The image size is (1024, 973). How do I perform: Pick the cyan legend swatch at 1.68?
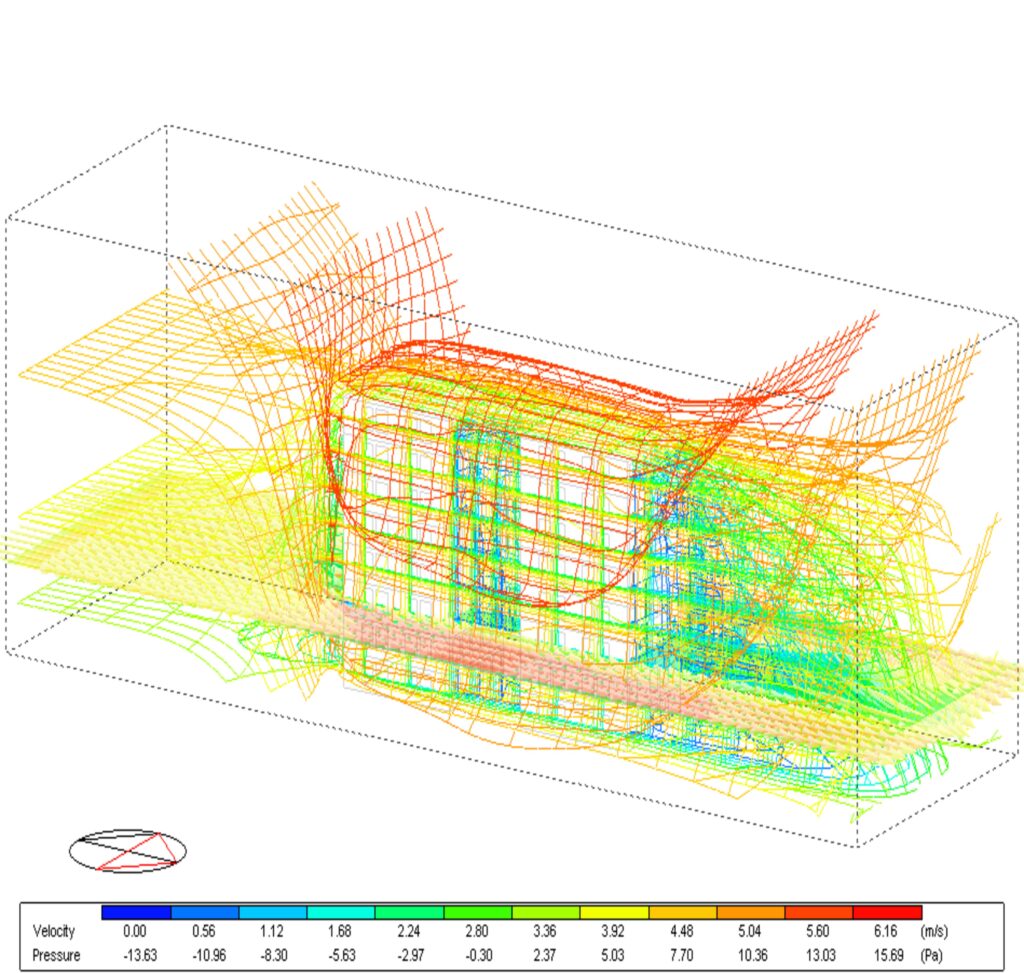click(x=341, y=912)
